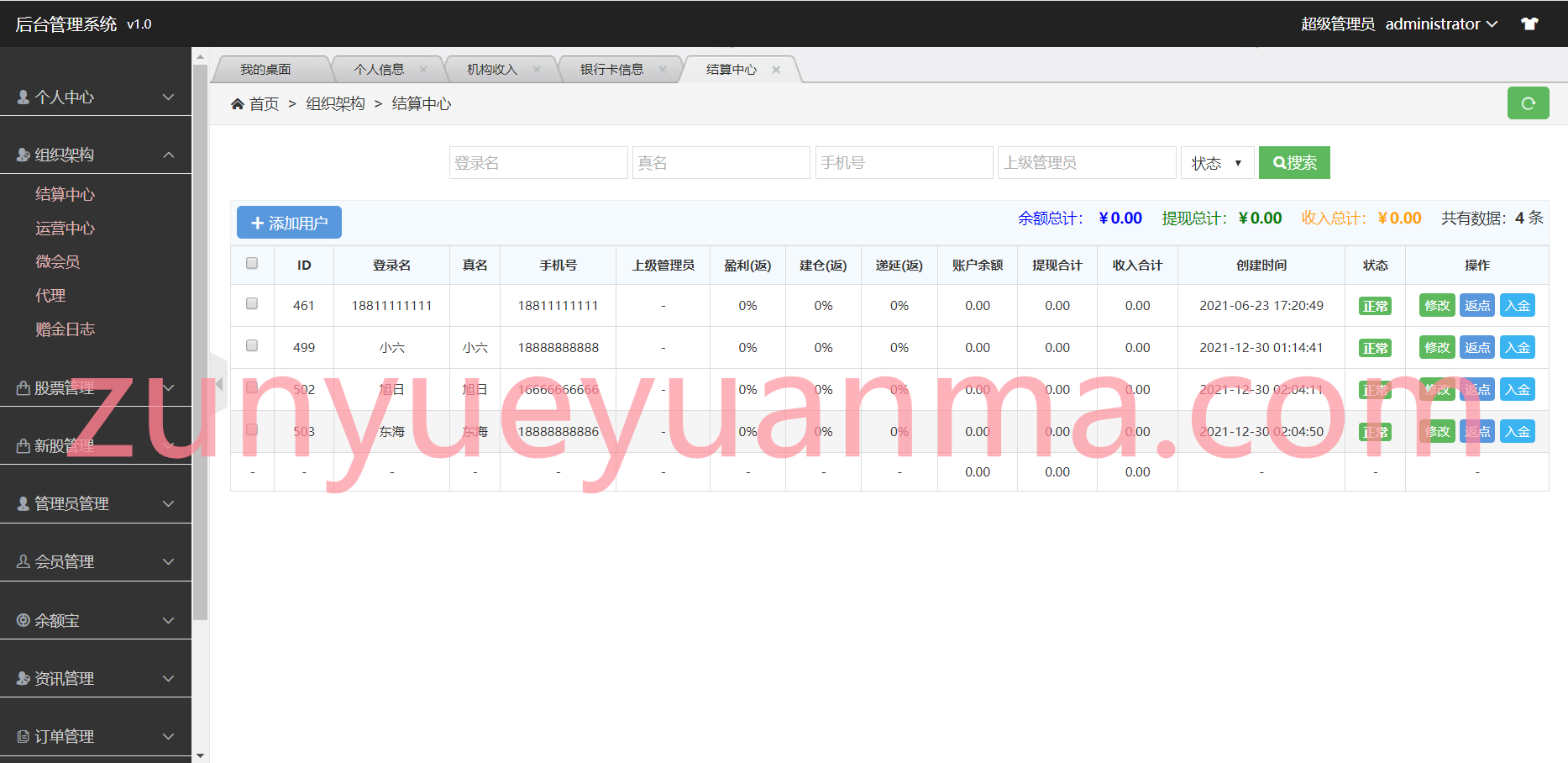Click 入金 for user 502
The height and width of the screenshot is (763, 1568).
tap(1518, 390)
